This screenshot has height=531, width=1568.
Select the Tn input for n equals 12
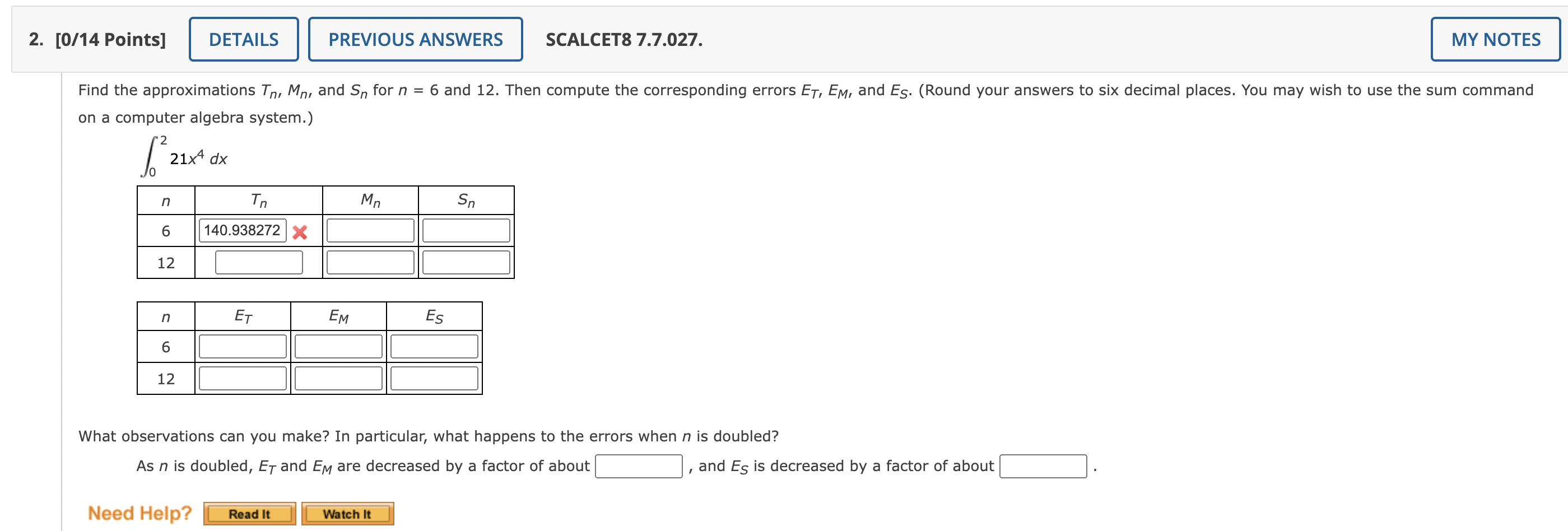tap(259, 262)
